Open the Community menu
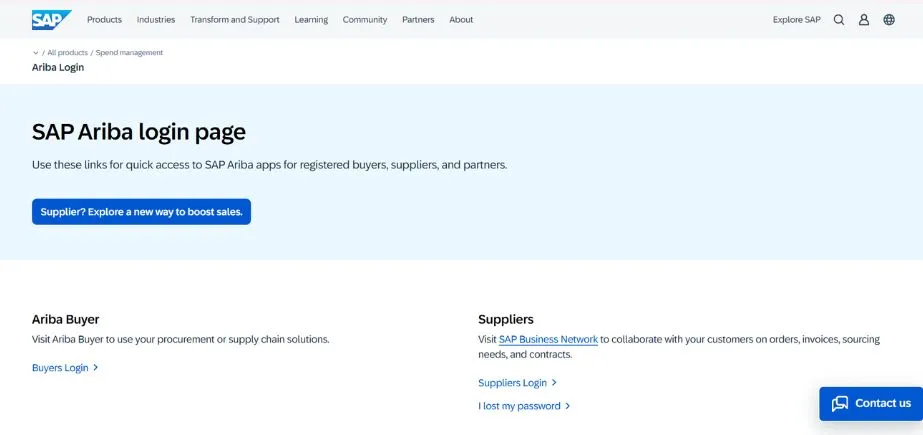Viewport: 923px width, 435px height. (x=365, y=19)
